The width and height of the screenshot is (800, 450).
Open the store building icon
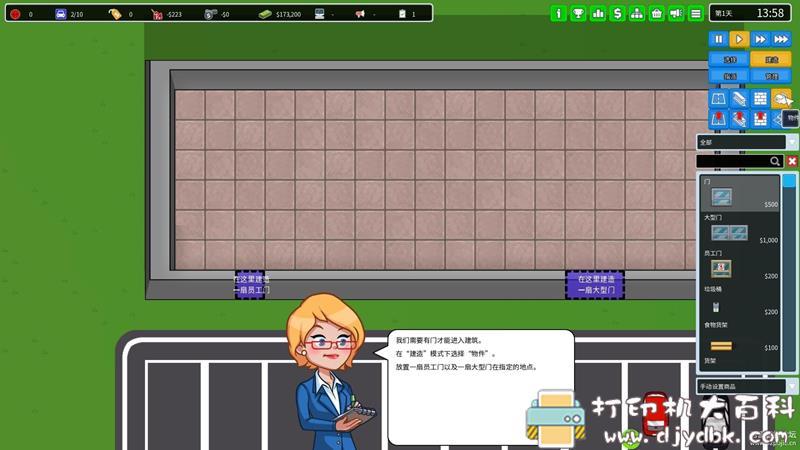(657, 14)
